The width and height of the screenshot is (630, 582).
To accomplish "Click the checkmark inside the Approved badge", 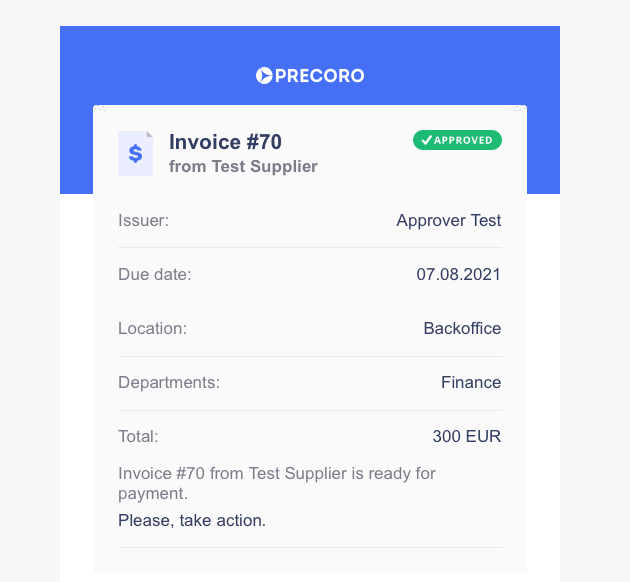I will pos(426,140).
